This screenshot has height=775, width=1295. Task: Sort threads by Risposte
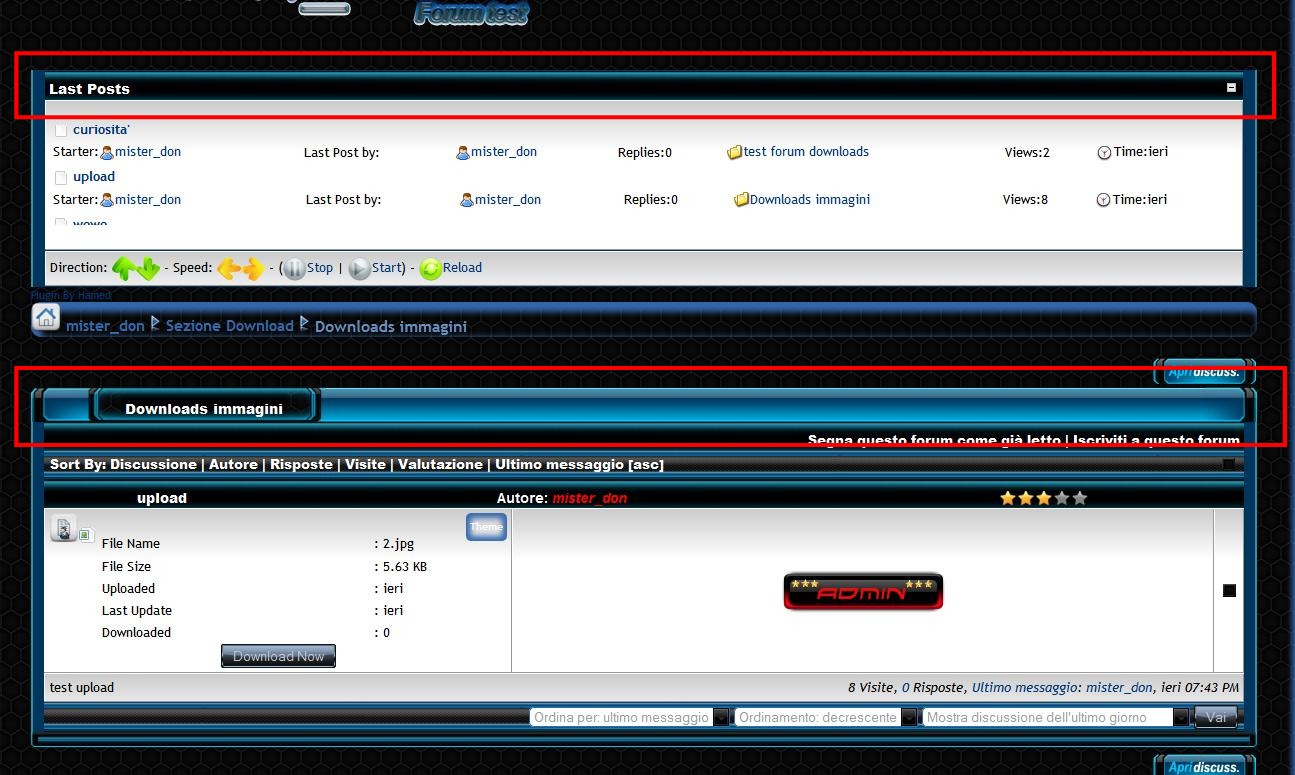tap(301, 464)
